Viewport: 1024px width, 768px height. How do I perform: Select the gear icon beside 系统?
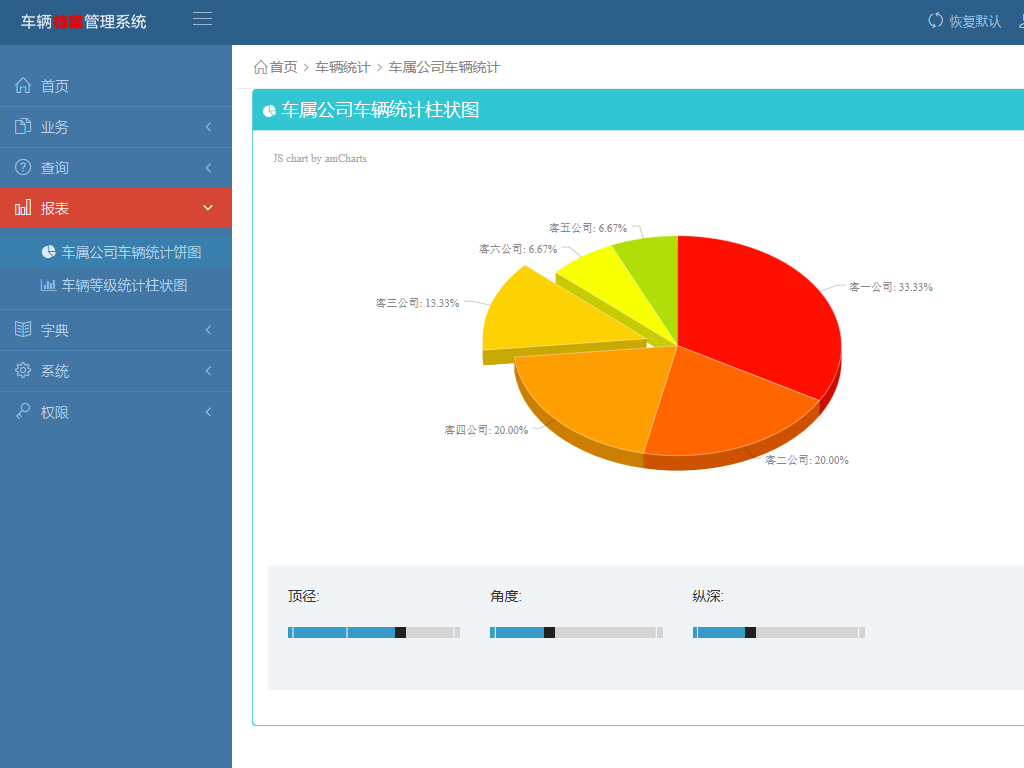pyautogui.click(x=23, y=370)
